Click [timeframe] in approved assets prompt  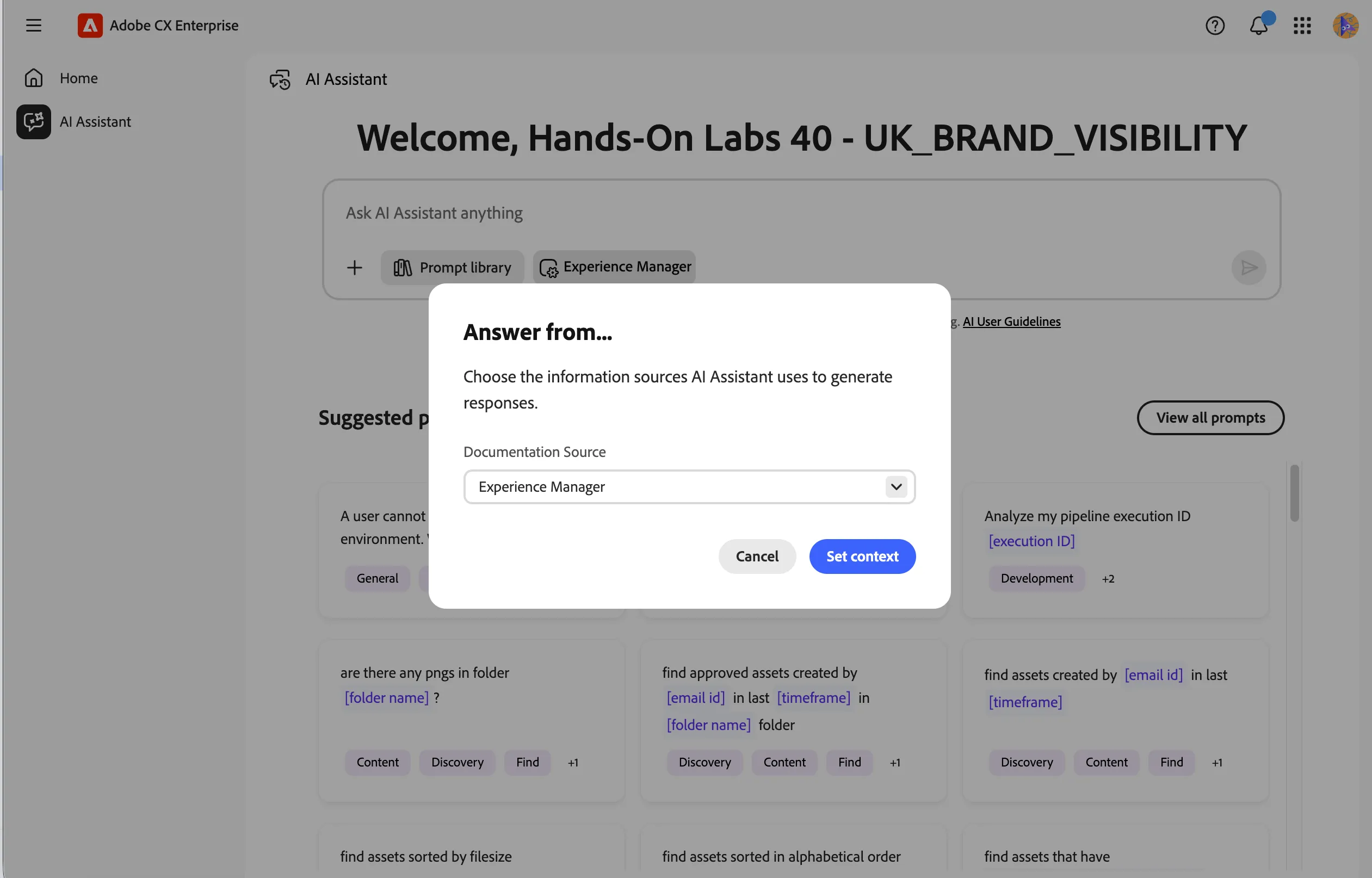coord(813,698)
